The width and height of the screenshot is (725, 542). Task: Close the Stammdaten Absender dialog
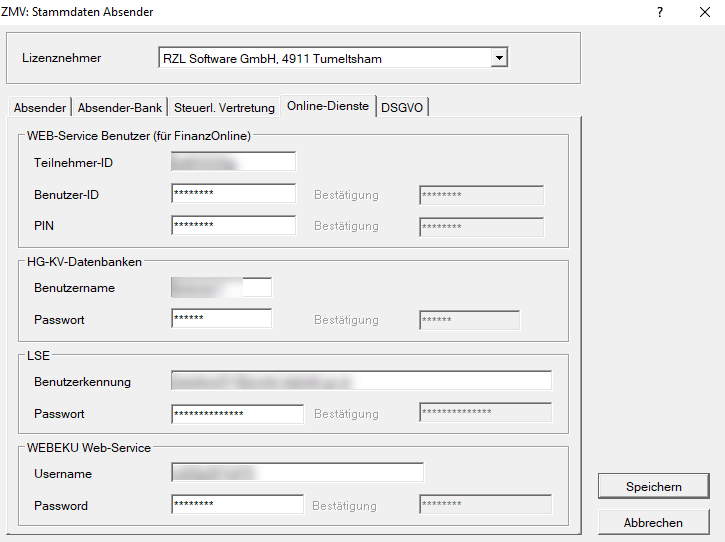[704, 12]
